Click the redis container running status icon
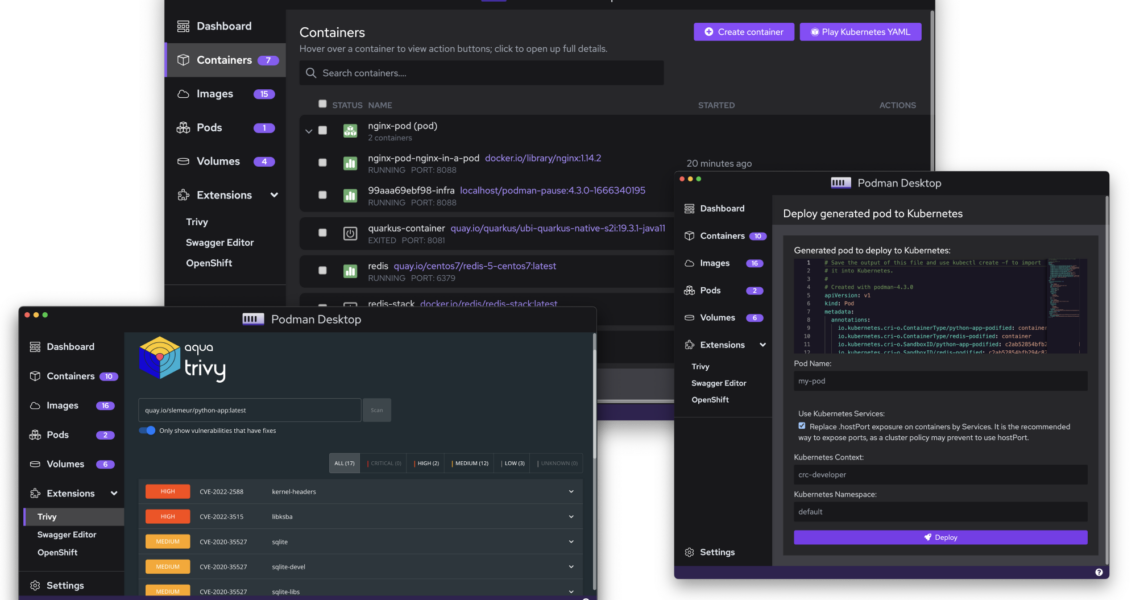 coord(350,271)
